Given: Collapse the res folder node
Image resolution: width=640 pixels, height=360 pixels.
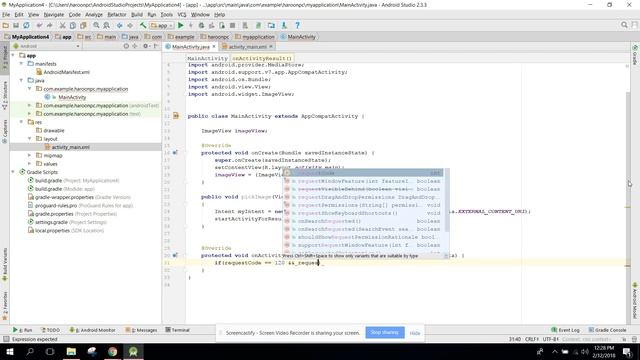Looking at the screenshot, I should point(22,122).
